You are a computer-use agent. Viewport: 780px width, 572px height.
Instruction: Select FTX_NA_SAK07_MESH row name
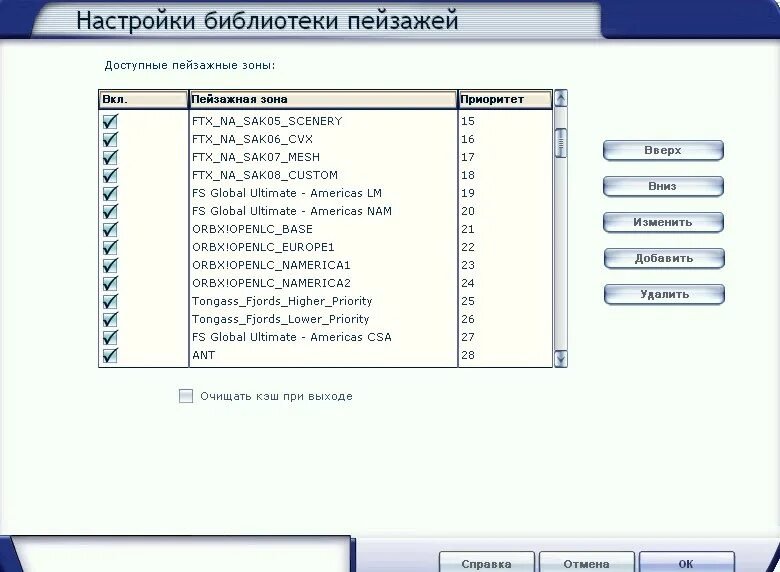tap(256, 157)
